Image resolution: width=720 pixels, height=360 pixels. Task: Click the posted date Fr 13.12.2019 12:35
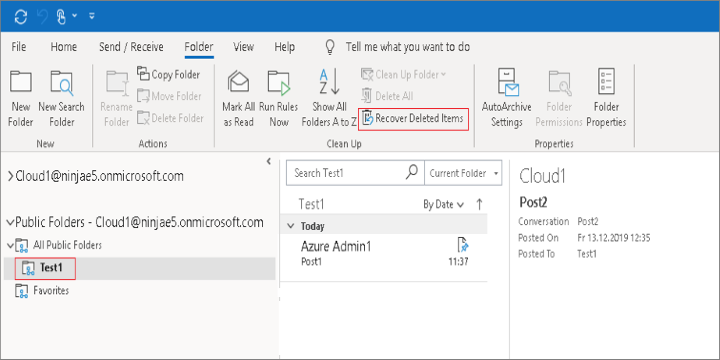[613, 238]
